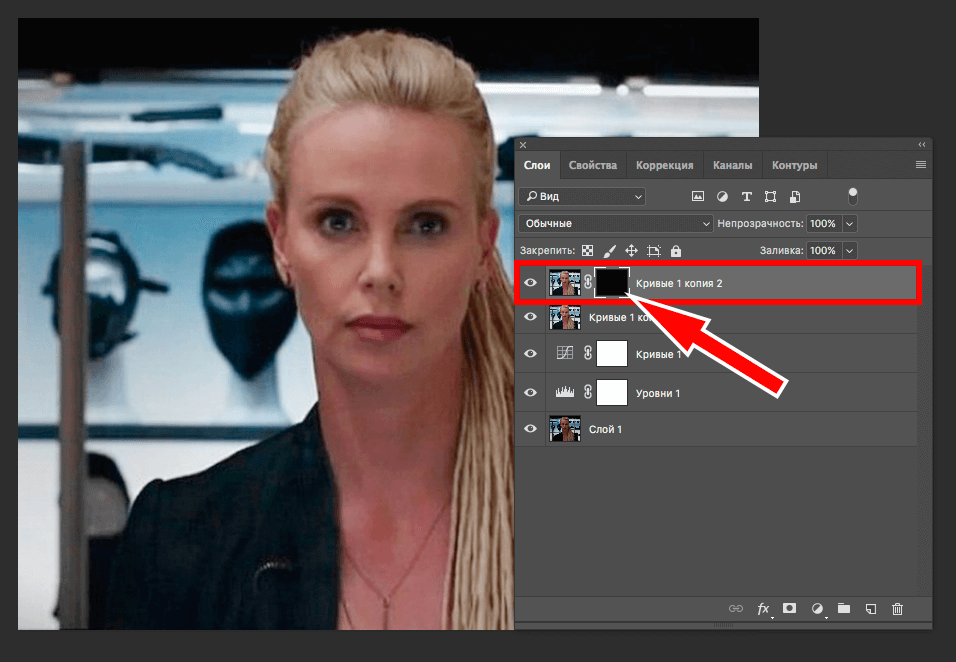Lock transparent pixels checkerboard icon
956x662 pixels.
[x=588, y=251]
